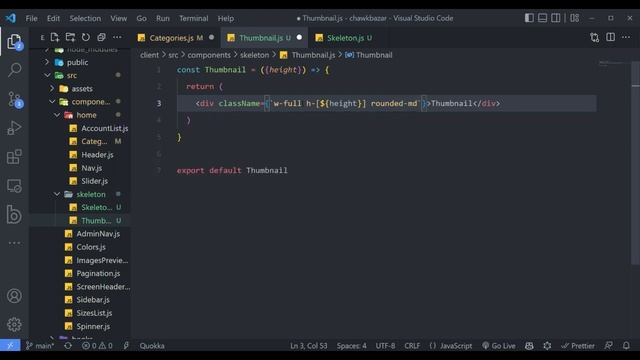Synchronize changes in status bar
Image resolution: width=640 pixels, height=360 pixels.
tap(68, 346)
